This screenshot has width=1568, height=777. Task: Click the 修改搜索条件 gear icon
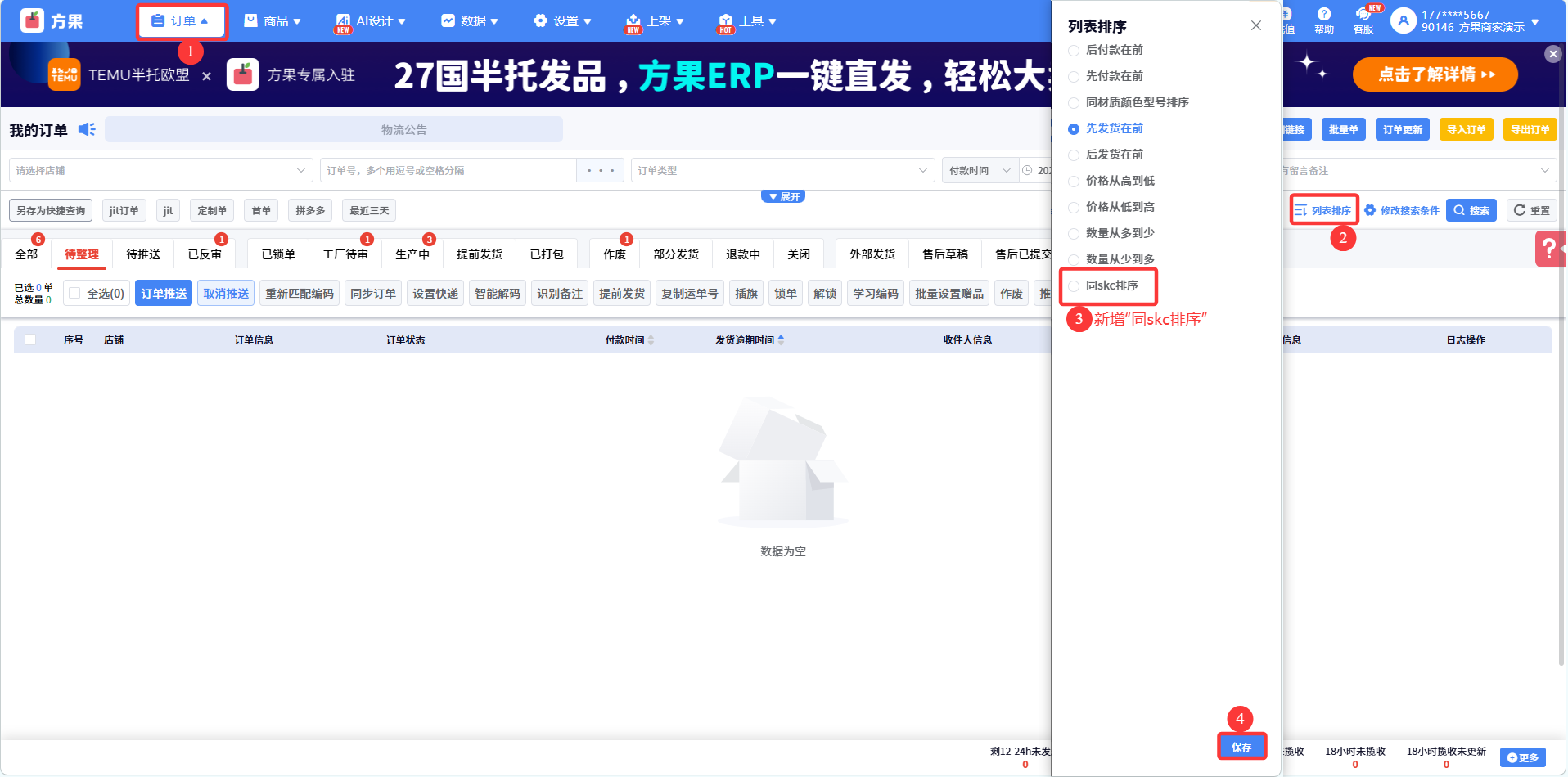point(1370,210)
